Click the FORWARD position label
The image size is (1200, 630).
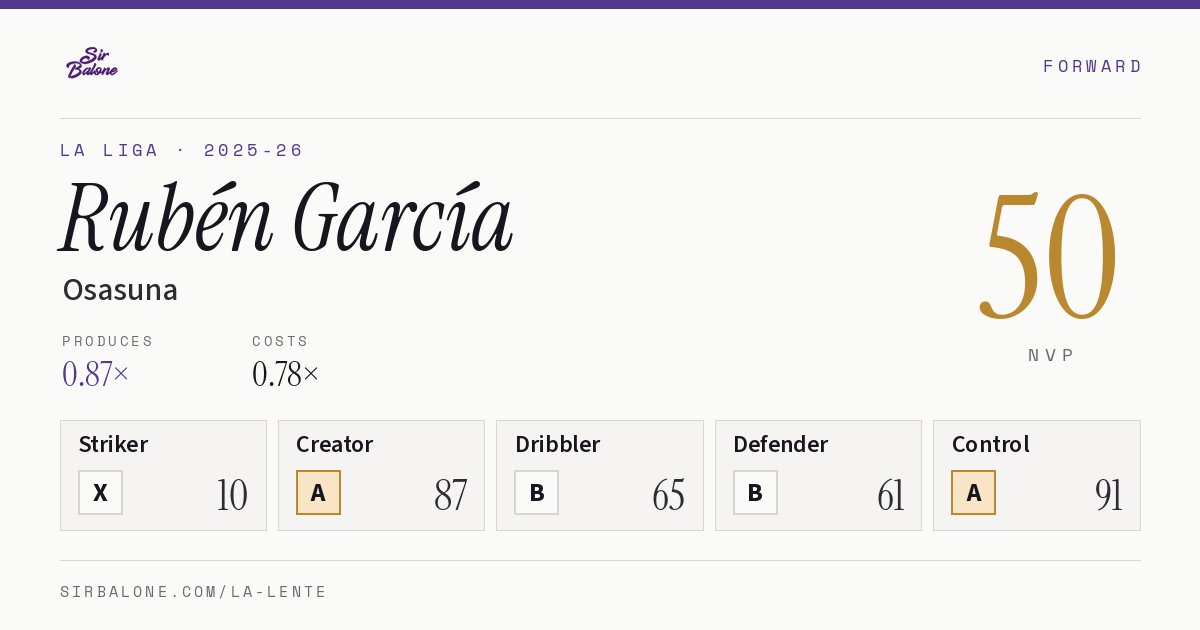pyautogui.click(x=1092, y=66)
